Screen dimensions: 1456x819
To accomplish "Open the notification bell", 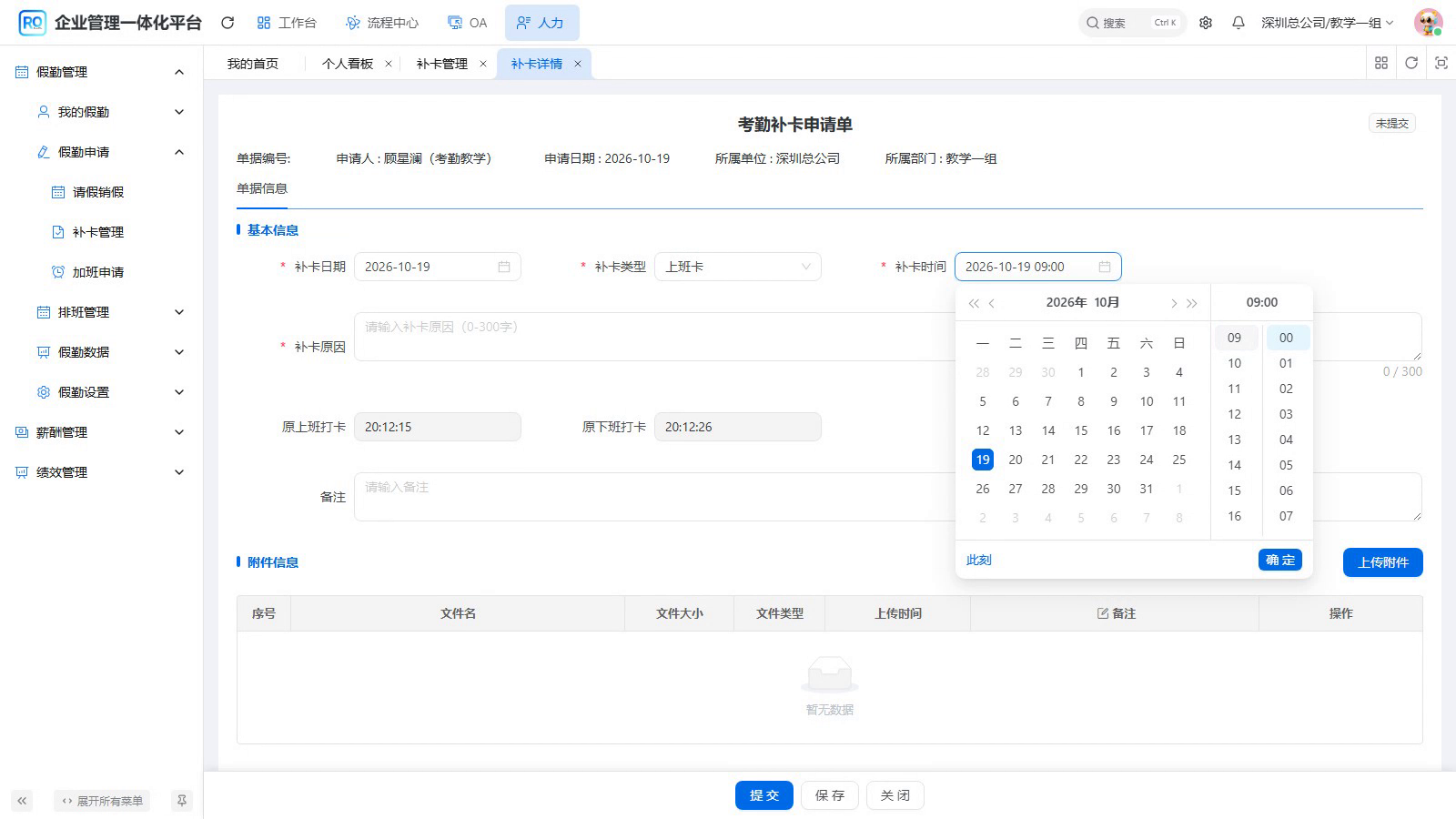I will coord(1239,23).
